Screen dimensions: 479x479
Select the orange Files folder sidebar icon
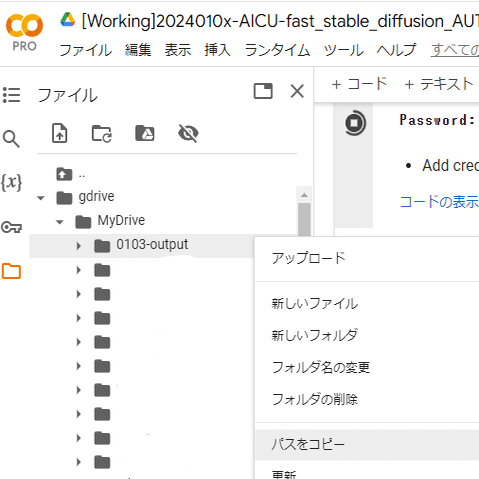coord(11,271)
